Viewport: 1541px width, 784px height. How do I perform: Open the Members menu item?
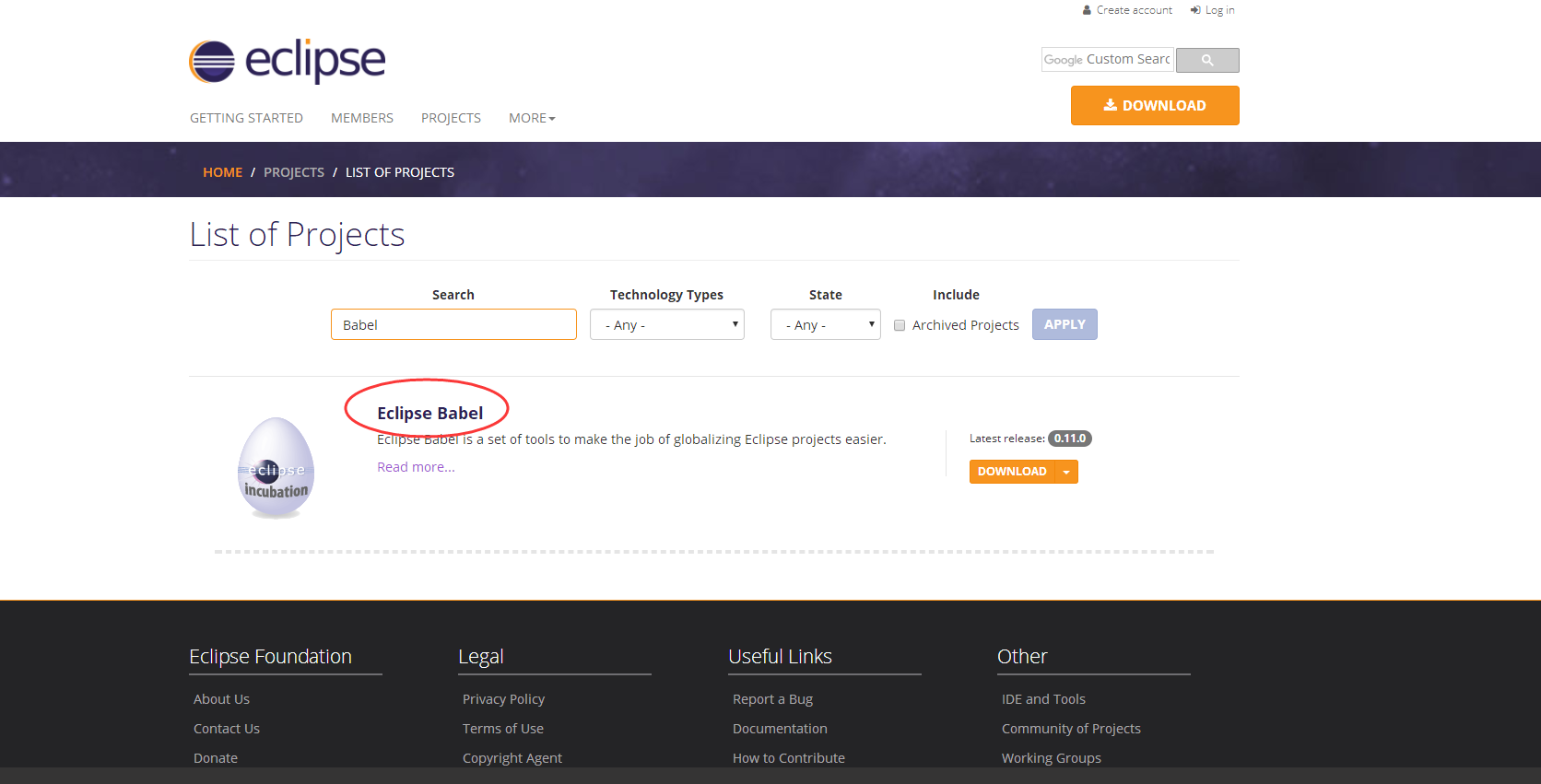coord(362,118)
